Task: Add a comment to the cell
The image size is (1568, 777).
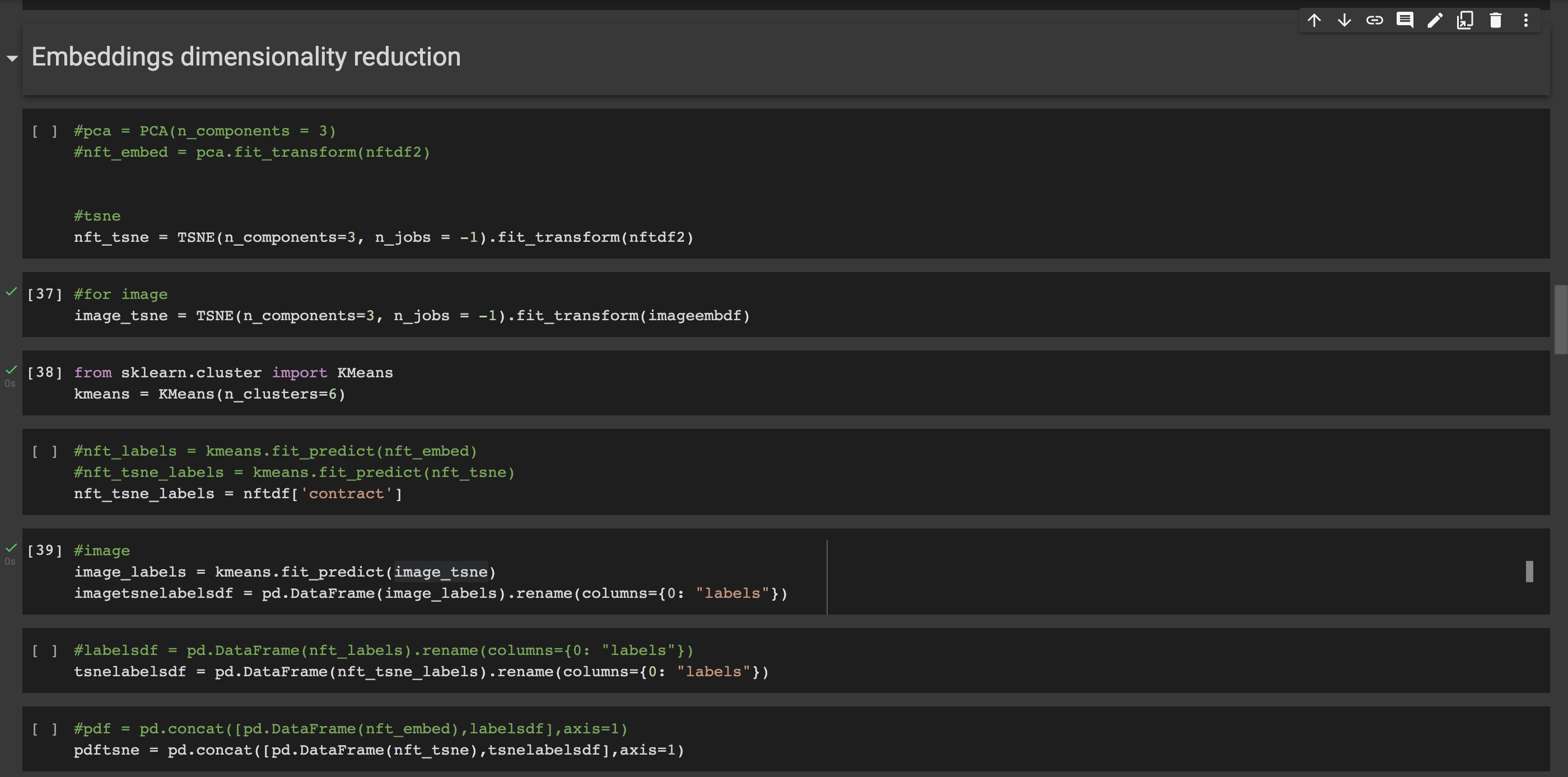Action: 1404,21
